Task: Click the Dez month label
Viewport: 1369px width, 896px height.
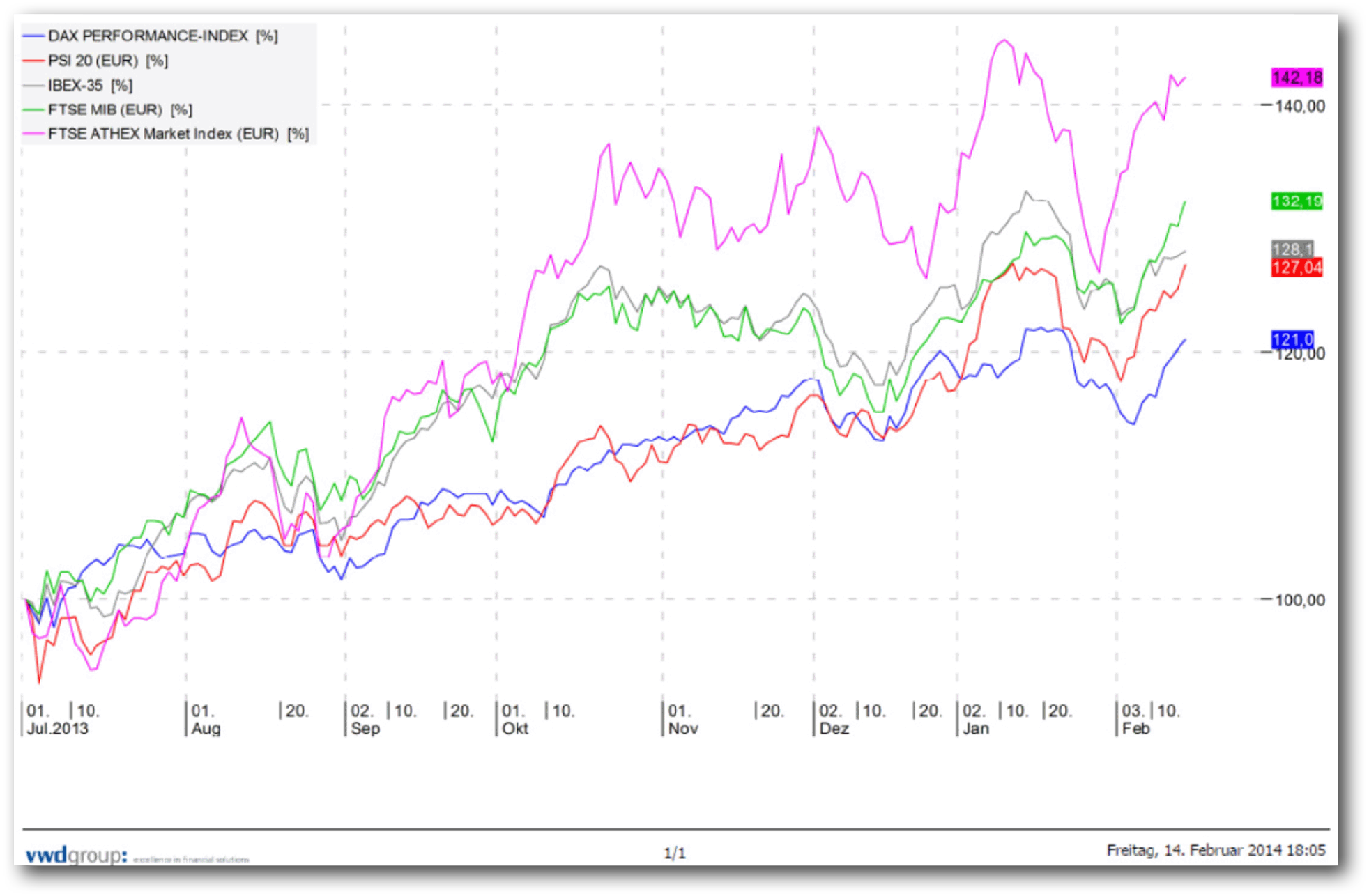Action: coord(834,728)
